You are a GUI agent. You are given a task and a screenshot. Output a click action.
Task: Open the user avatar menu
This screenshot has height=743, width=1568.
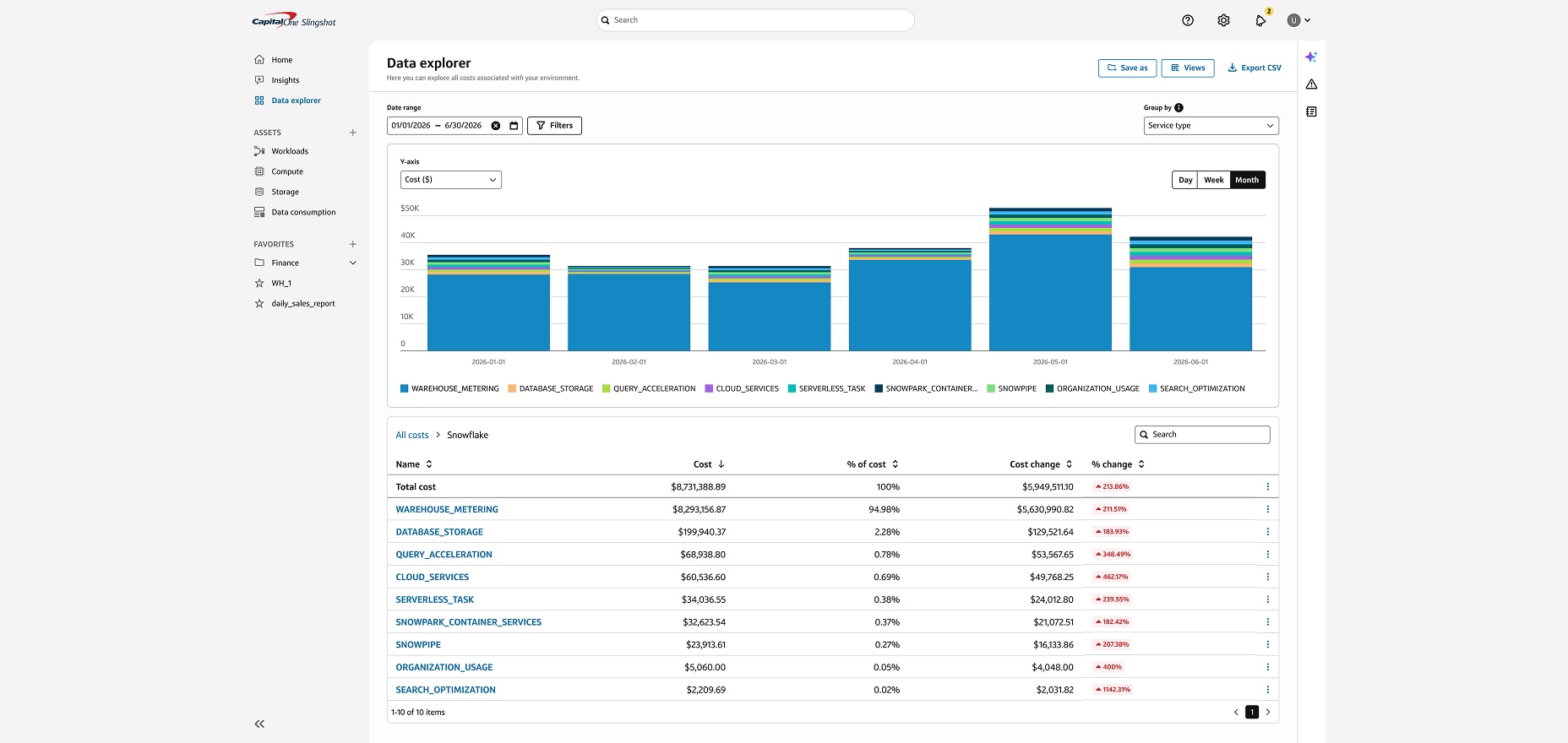click(1298, 20)
